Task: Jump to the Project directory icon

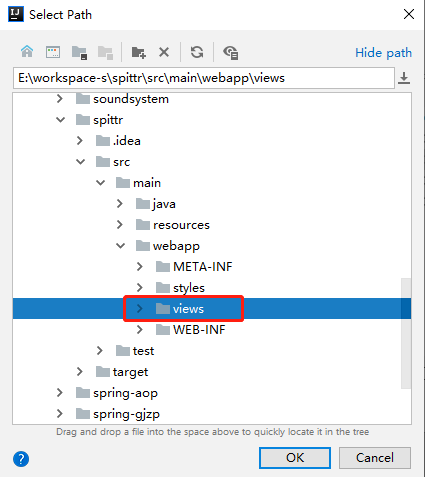Action: pos(79,53)
